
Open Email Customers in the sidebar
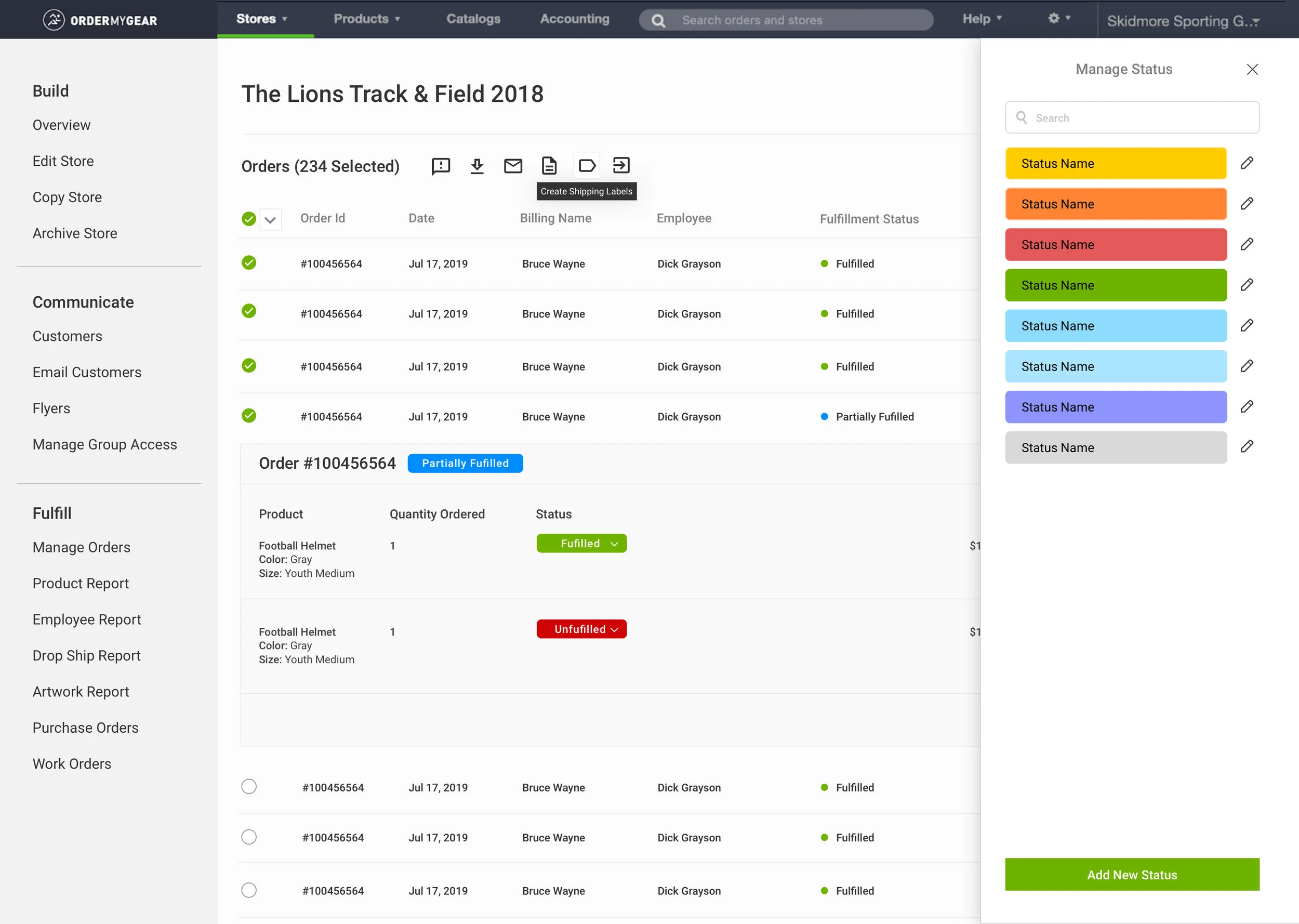87,372
